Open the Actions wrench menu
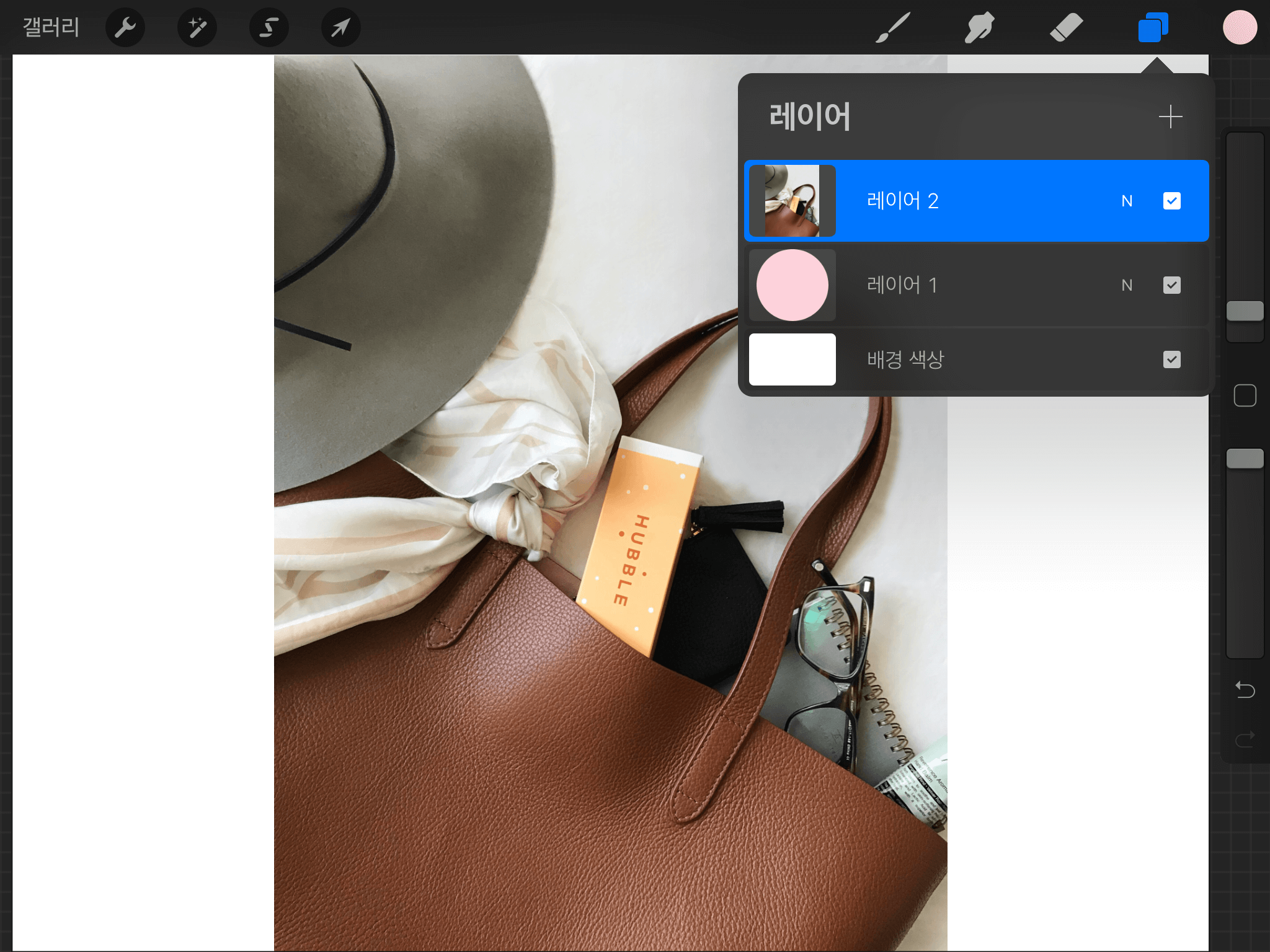This screenshot has height=952, width=1270. tap(125, 27)
